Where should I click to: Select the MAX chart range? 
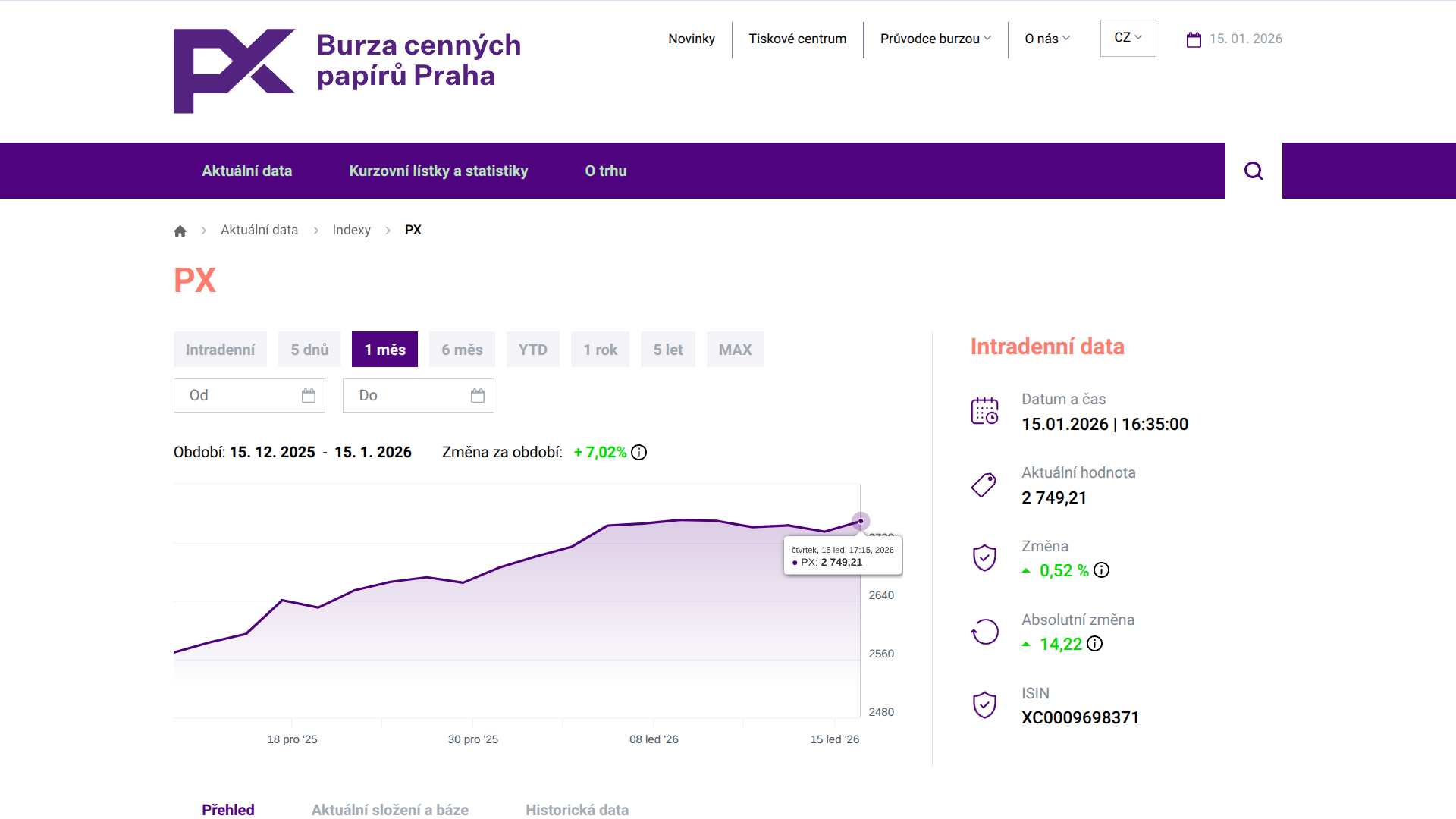tap(736, 350)
